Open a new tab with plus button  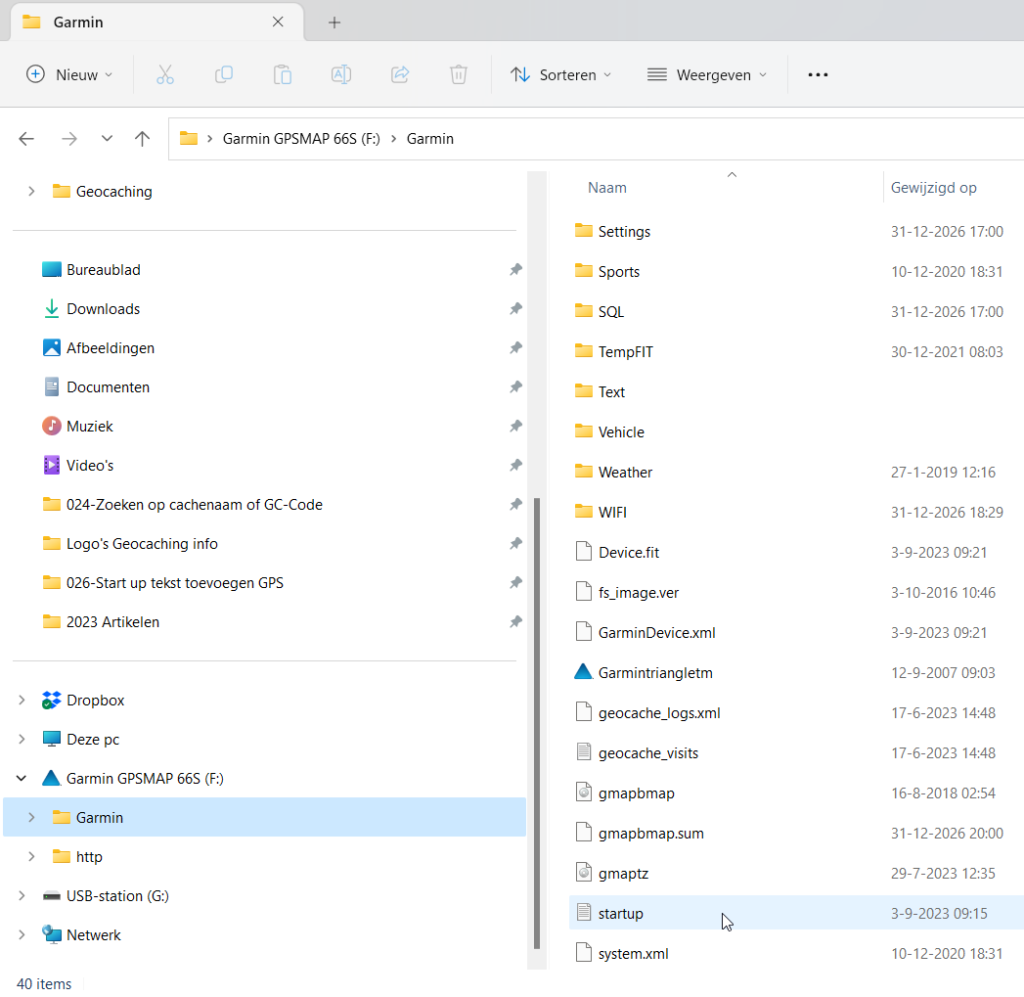tap(335, 22)
